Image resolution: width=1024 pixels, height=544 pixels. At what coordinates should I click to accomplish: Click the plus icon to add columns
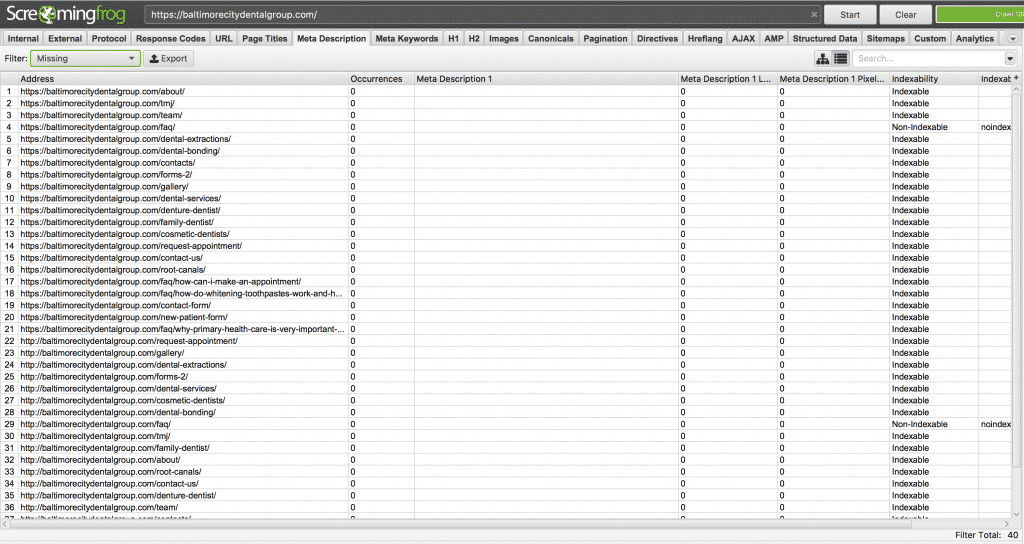(x=1017, y=78)
